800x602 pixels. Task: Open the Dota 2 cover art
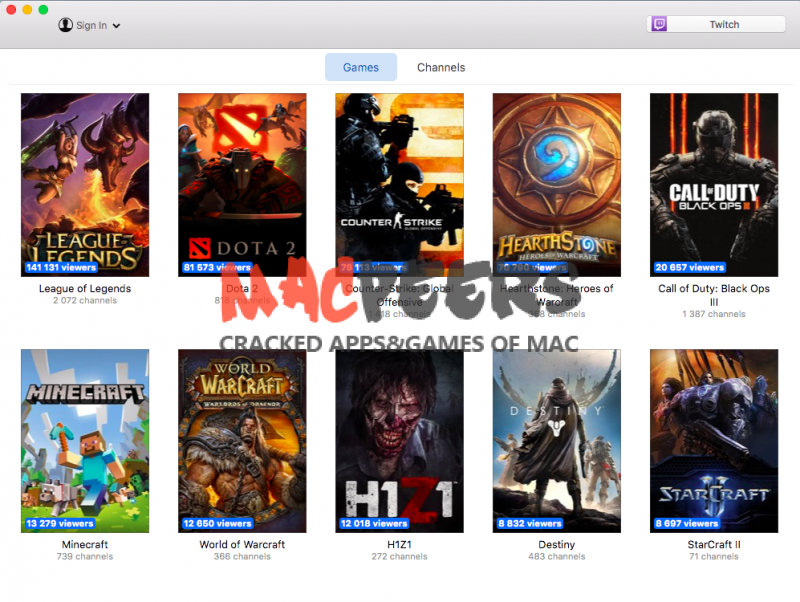[x=242, y=185]
